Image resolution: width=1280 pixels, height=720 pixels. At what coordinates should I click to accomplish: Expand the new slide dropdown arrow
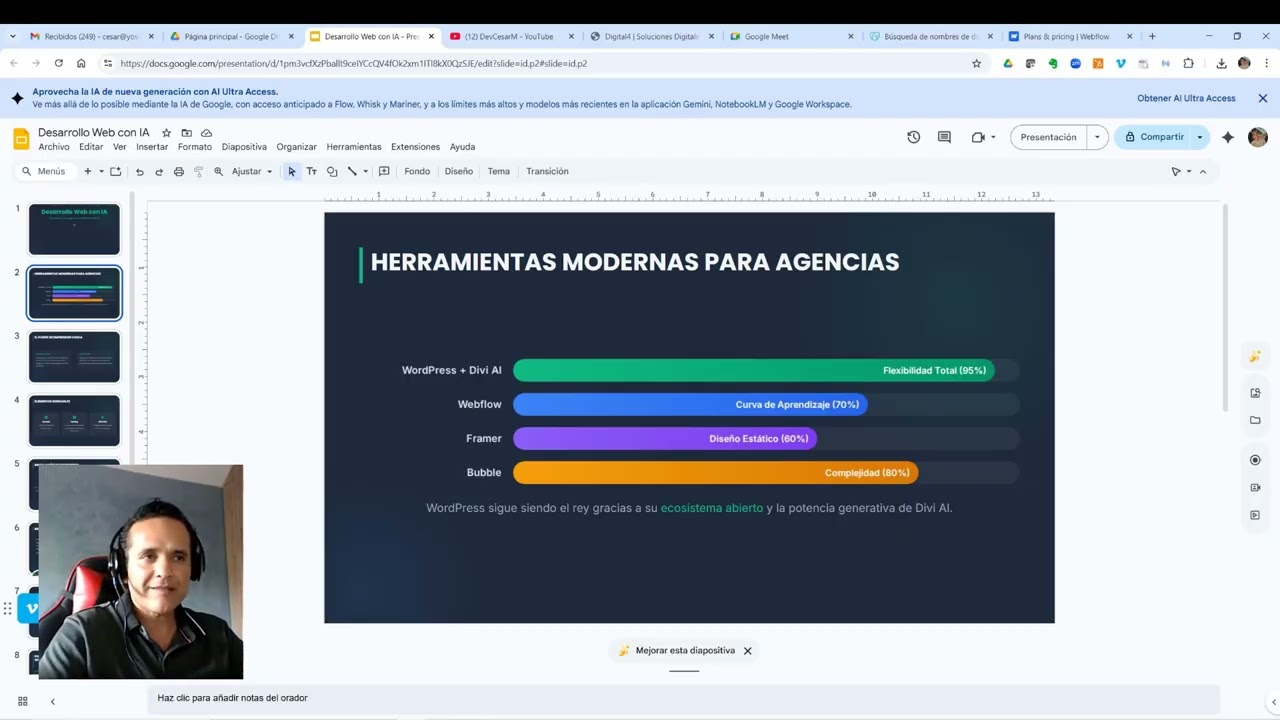(101, 172)
